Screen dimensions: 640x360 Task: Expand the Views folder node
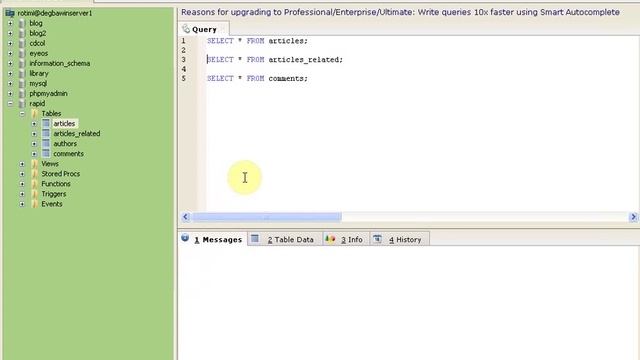coord(22,164)
